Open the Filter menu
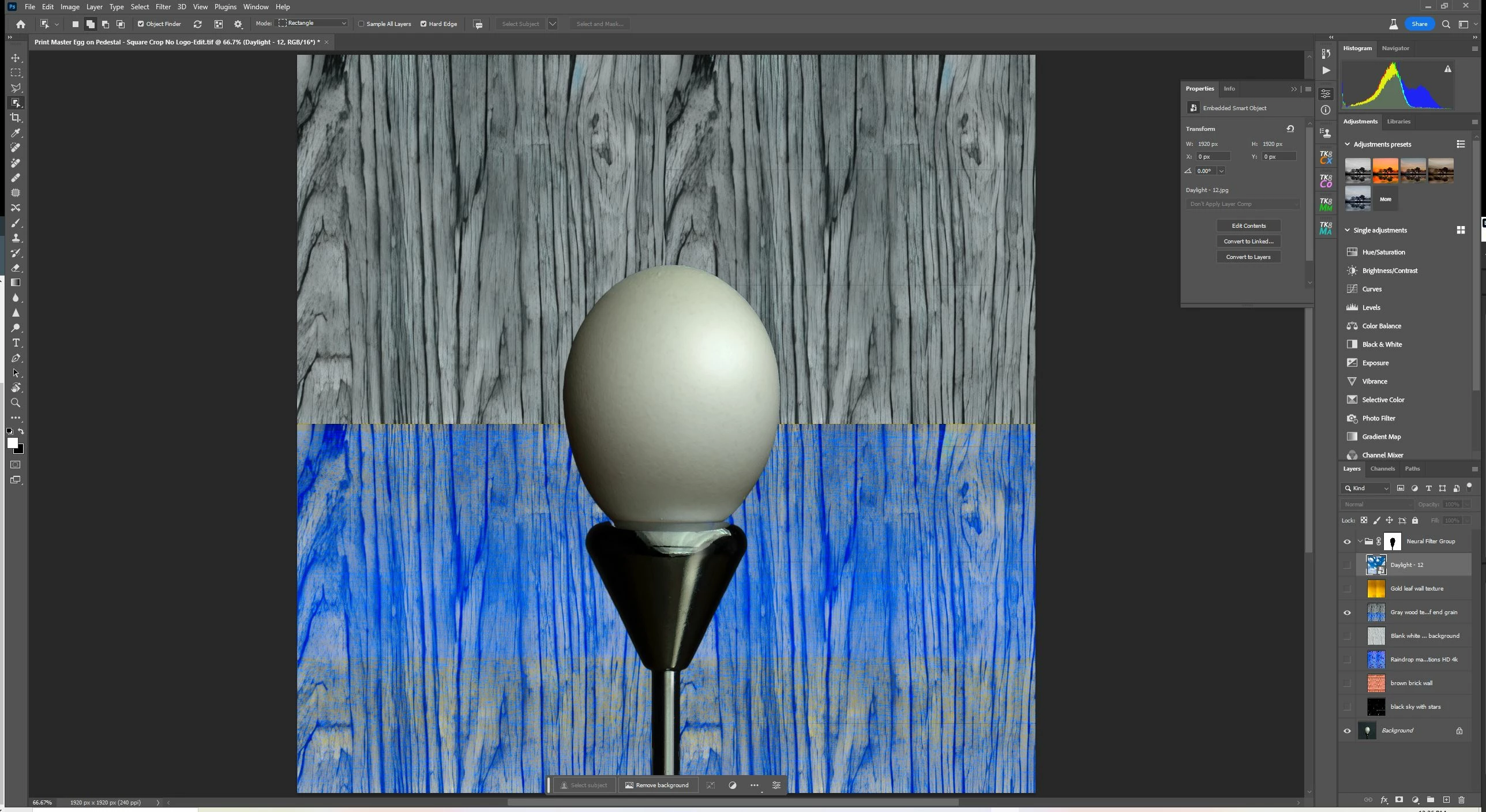This screenshot has height=812, width=1486. click(x=163, y=7)
